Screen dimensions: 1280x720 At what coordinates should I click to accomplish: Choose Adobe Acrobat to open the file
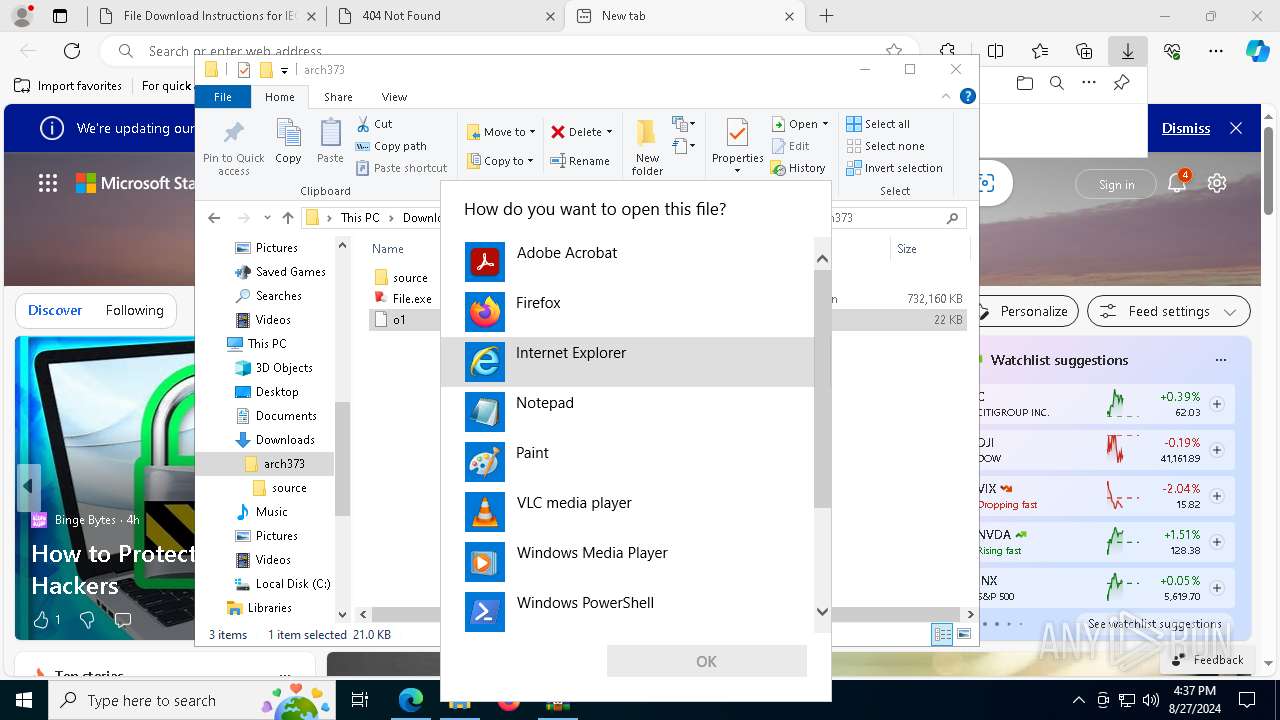[x=628, y=262]
